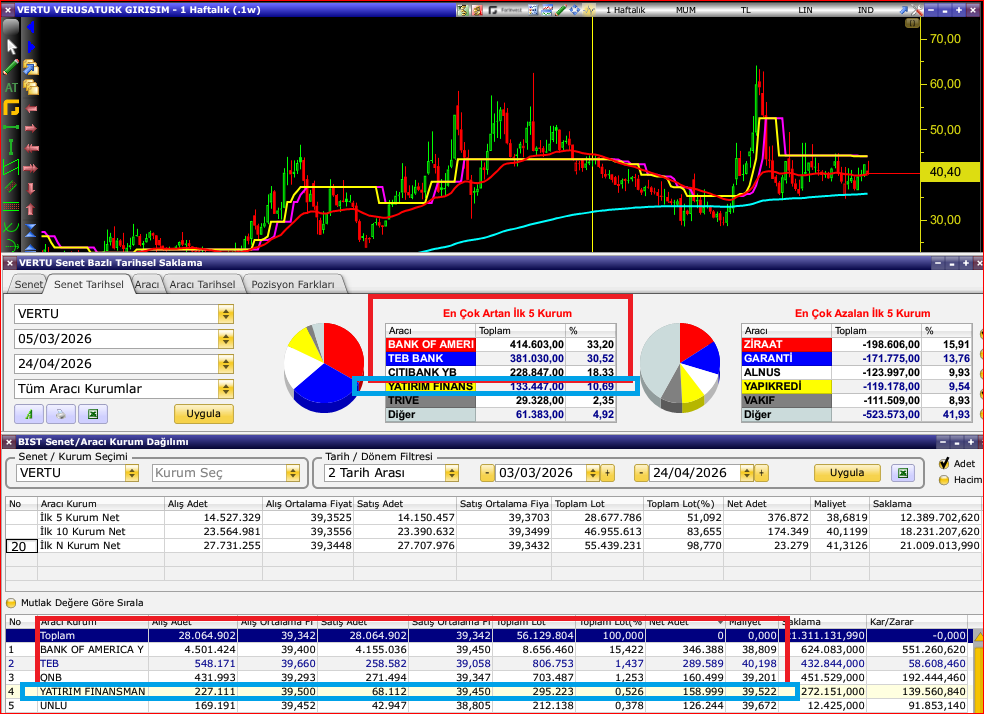Select the orange bracket shape tool
The image size is (984, 714).
point(11,108)
